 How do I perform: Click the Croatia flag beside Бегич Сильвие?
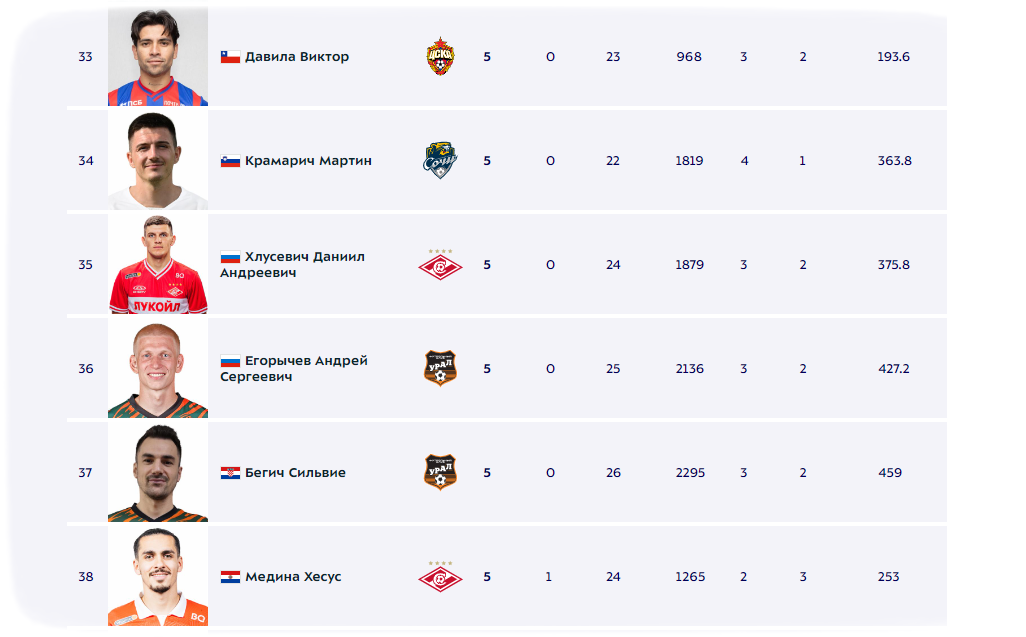point(230,473)
